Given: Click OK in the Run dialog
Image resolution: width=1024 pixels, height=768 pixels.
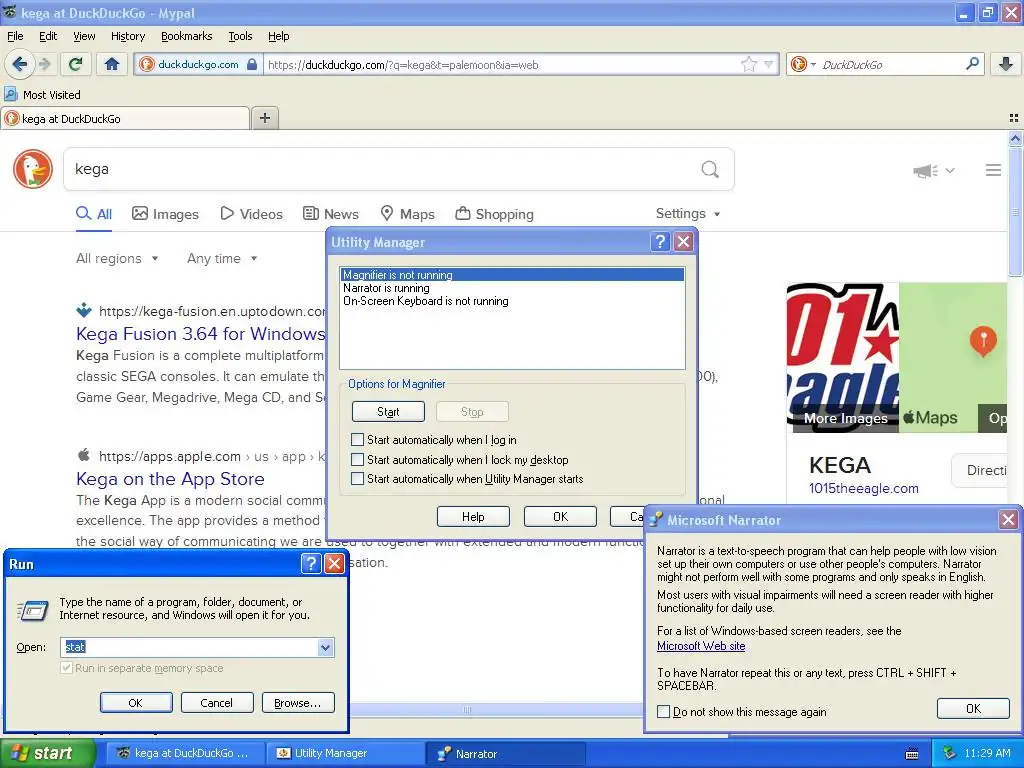Looking at the screenshot, I should pos(136,703).
